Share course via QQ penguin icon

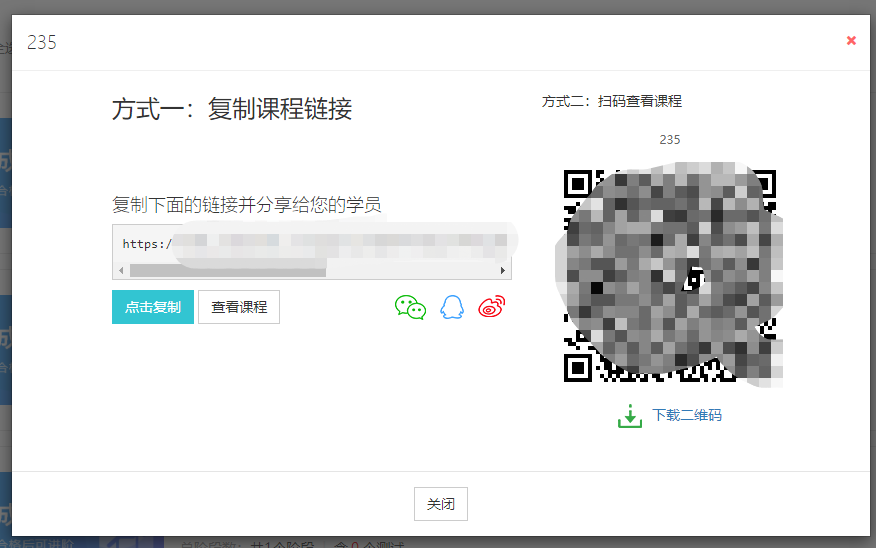[x=452, y=307]
